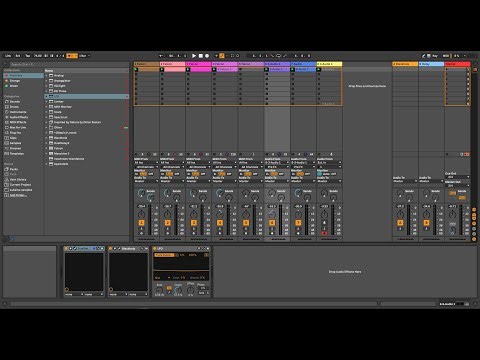Image resolution: width=480 pixels, height=360 pixels.
Task: Open Current Project under Places
Action: pos(23,185)
